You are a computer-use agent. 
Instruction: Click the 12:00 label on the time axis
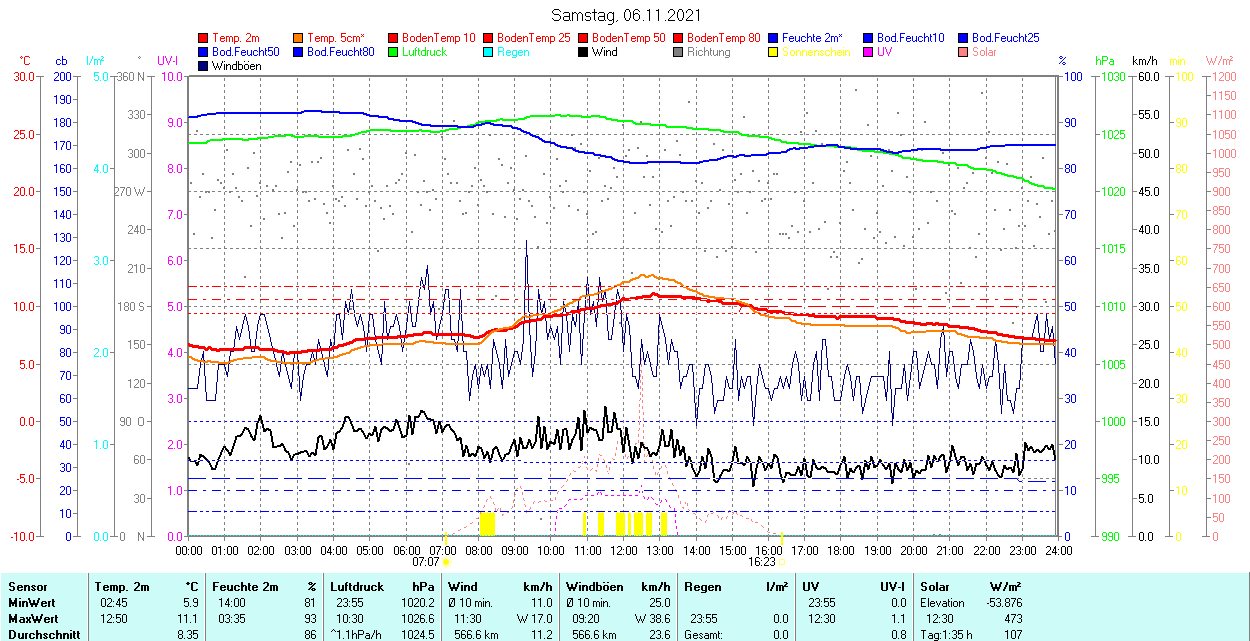point(624,550)
